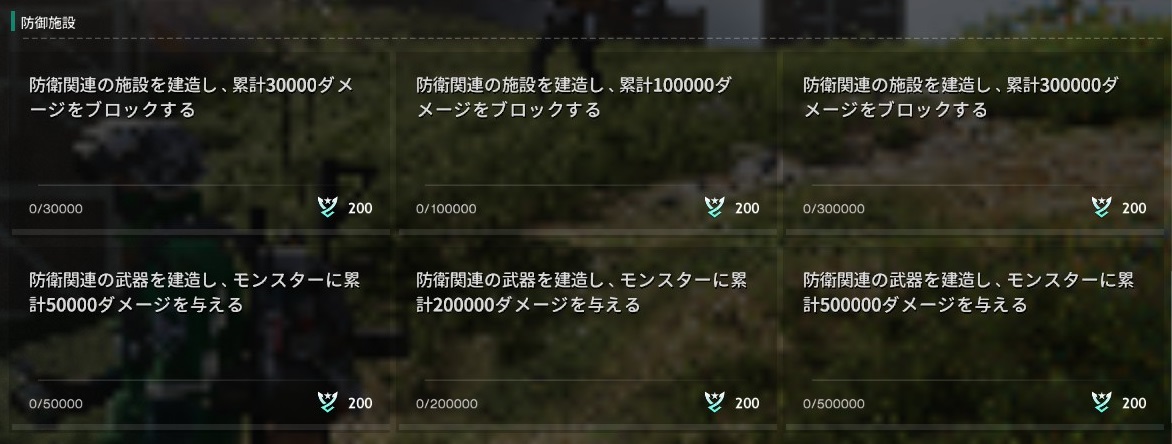Click the 0/300000 progress counter
1172x444 pixels.
(833, 209)
